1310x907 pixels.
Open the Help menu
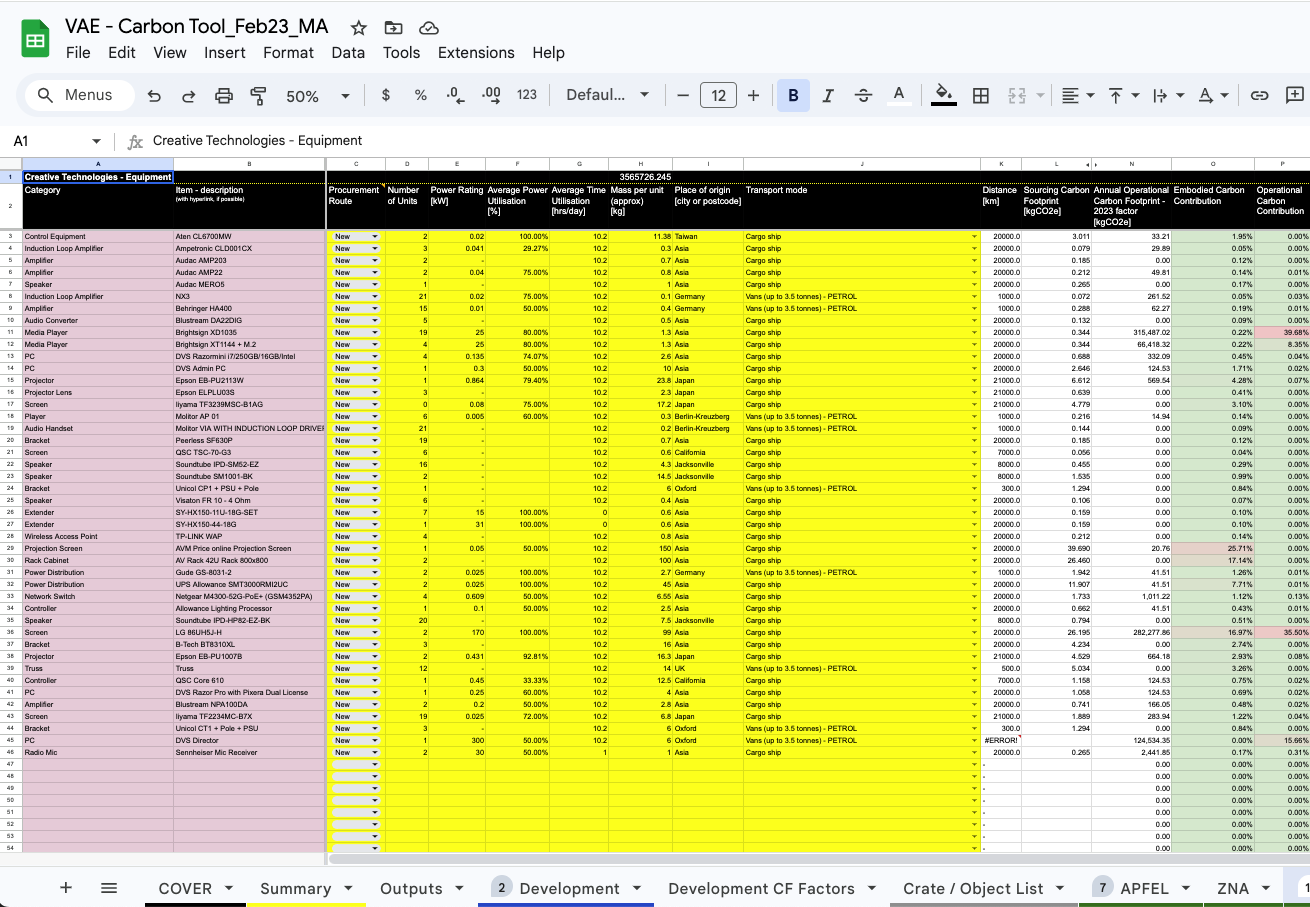pos(549,53)
